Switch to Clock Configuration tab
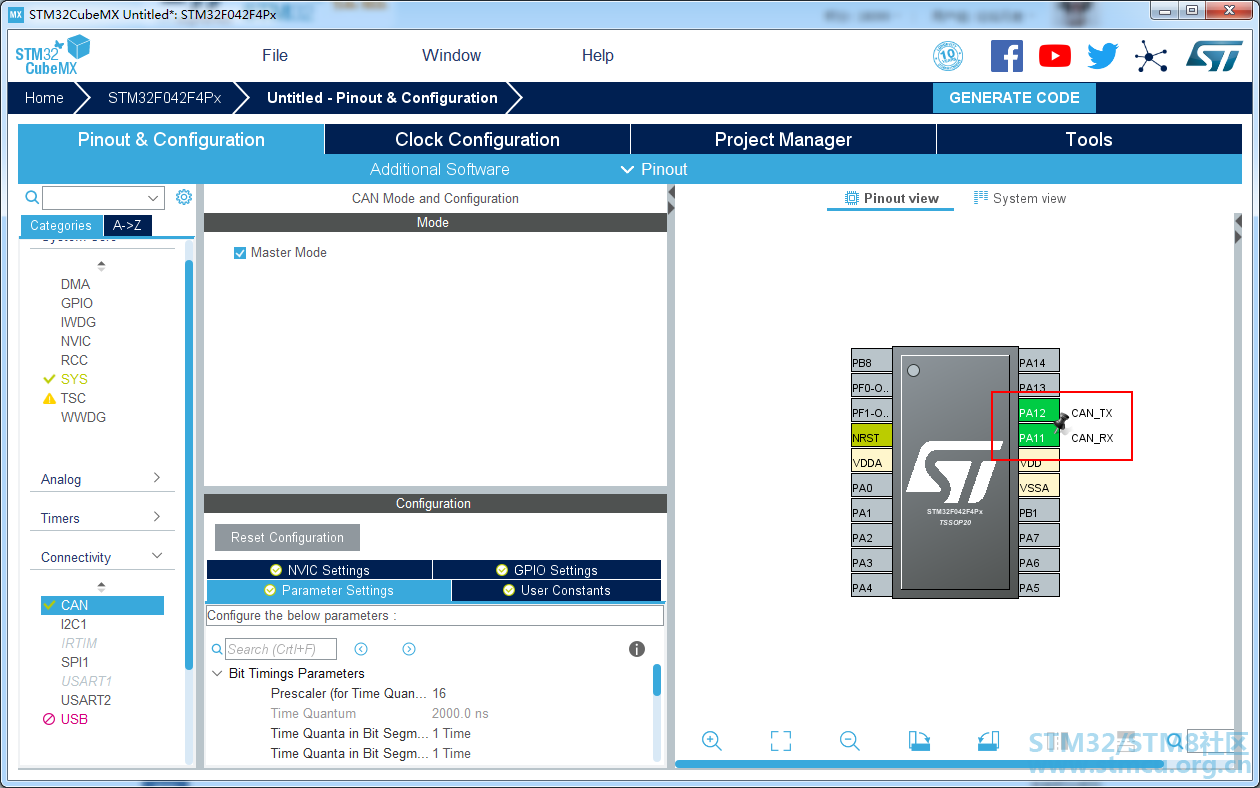The height and width of the screenshot is (788, 1260). pyautogui.click(x=478, y=139)
